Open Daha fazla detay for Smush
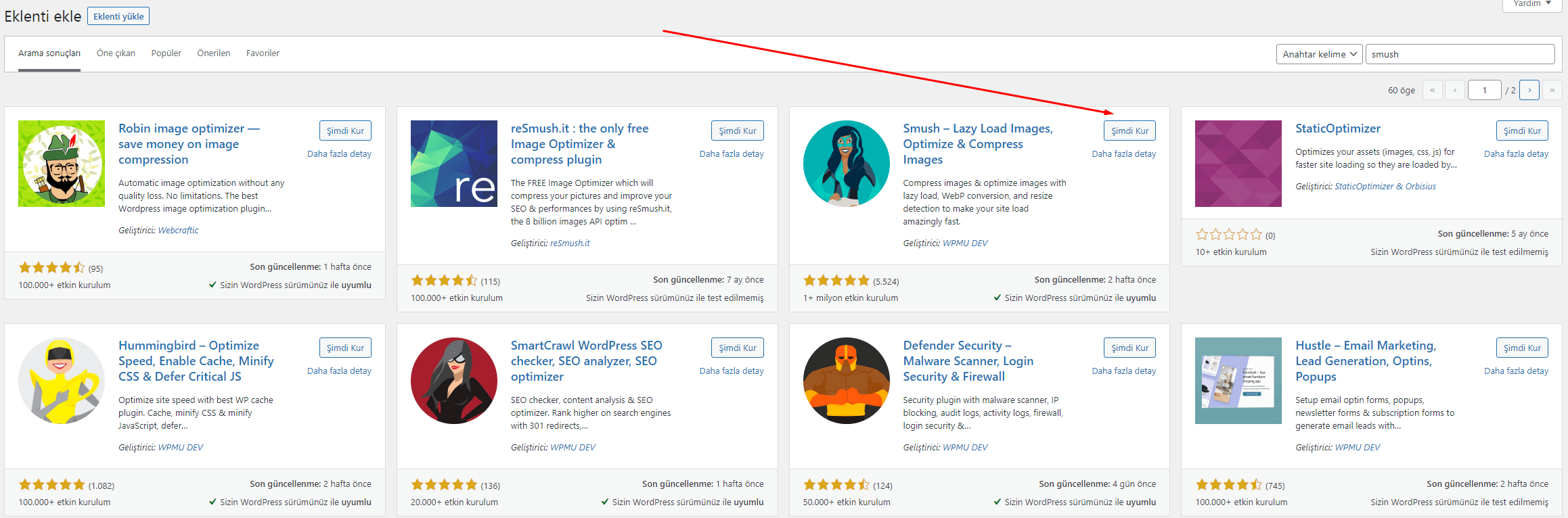This screenshot has height=518, width=1568. (x=1124, y=154)
